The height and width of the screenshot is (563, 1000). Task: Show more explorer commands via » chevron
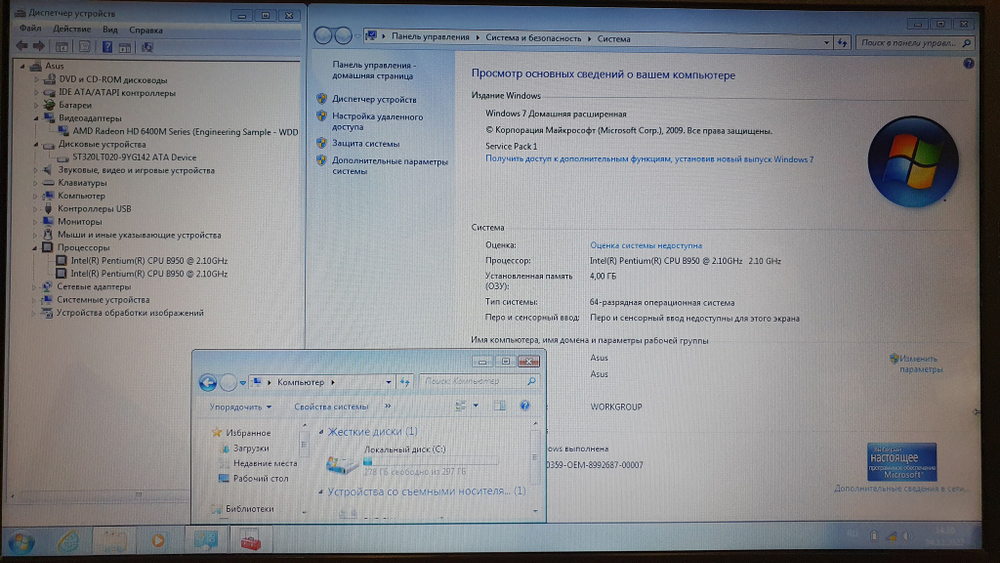tap(388, 406)
